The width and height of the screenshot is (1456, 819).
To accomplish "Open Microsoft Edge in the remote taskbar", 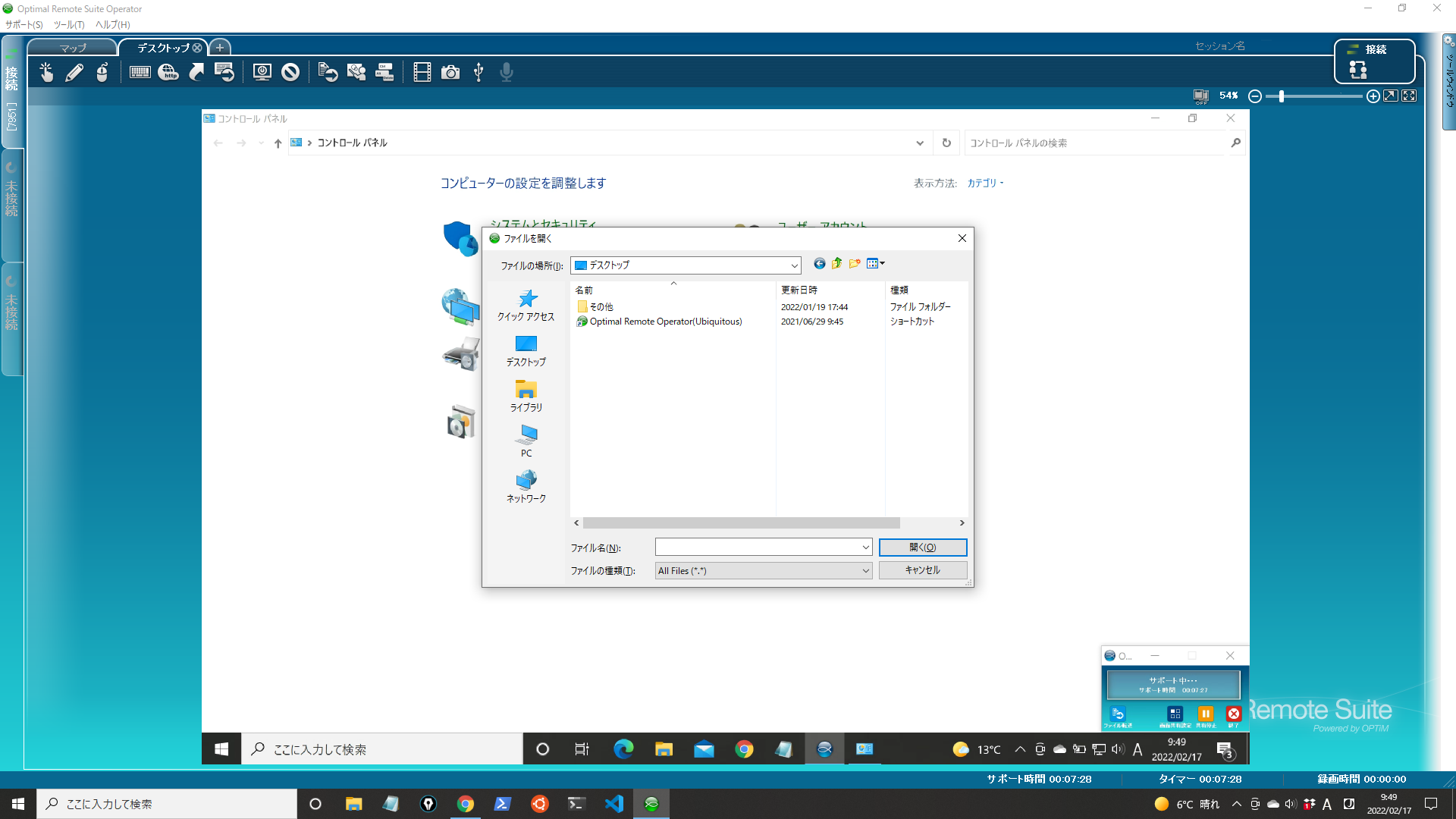I will click(x=623, y=749).
